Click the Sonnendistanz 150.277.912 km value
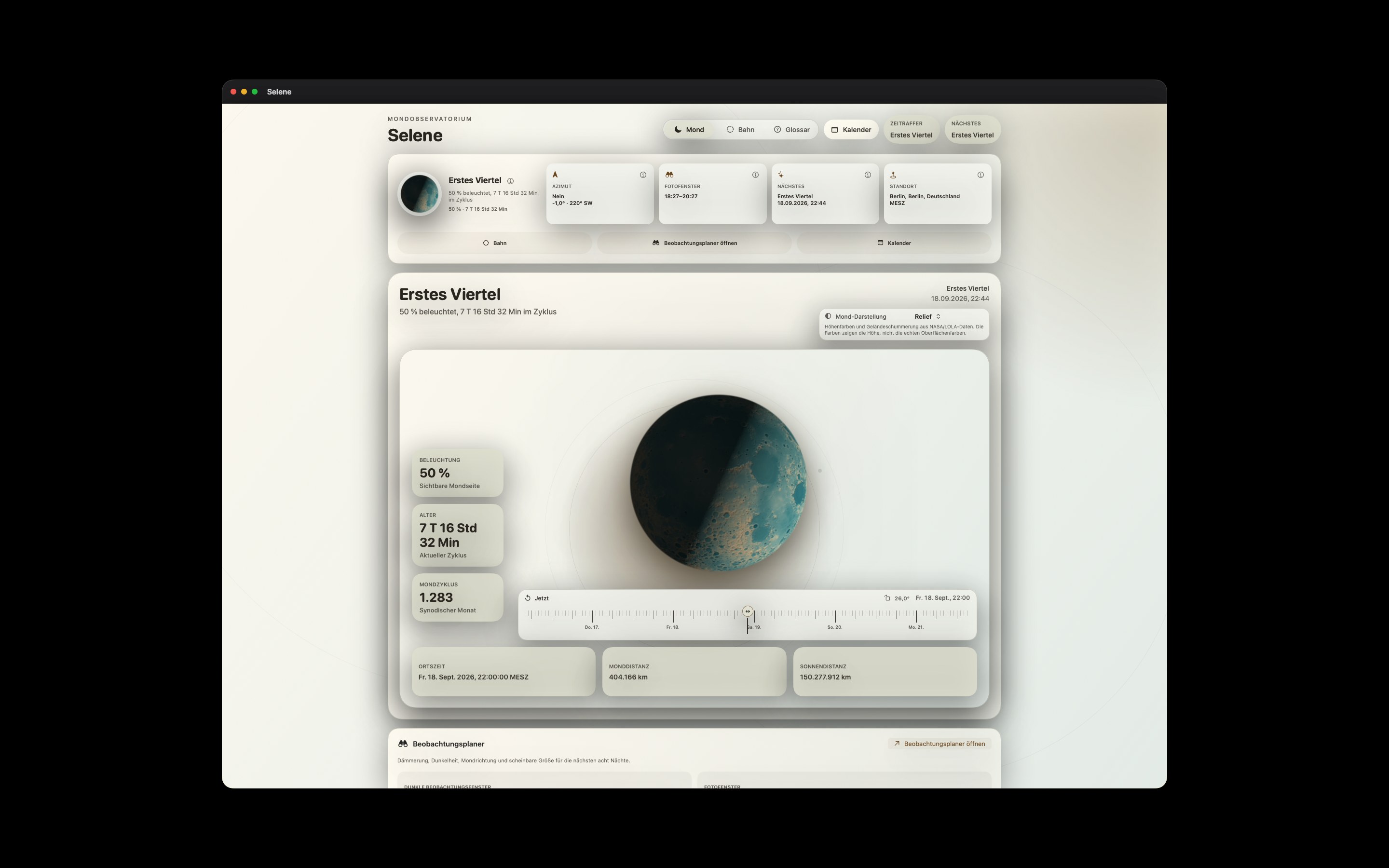The height and width of the screenshot is (868, 1389). click(x=825, y=678)
